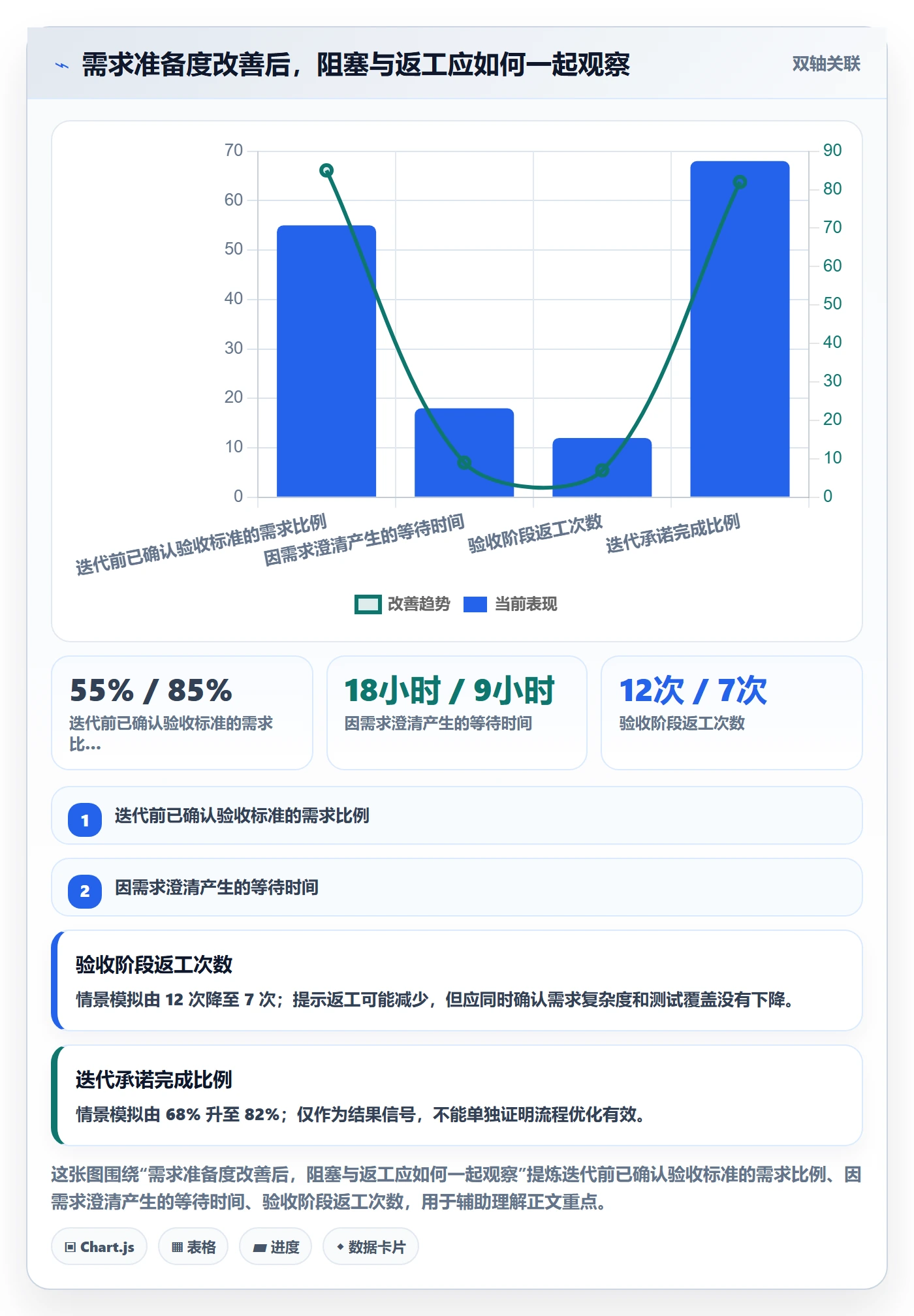
Task: Click the bar for 迭代前已确认验收标准的需求比例
Action: point(326,361)
